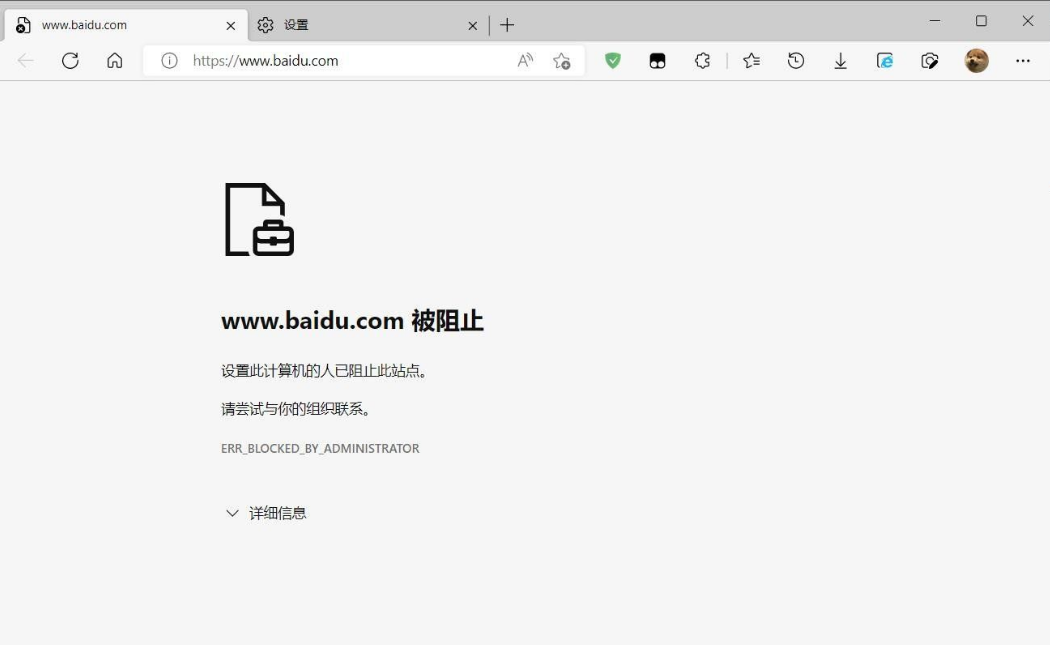Open Internet Explorer mode icon

[x=885, y=61]
